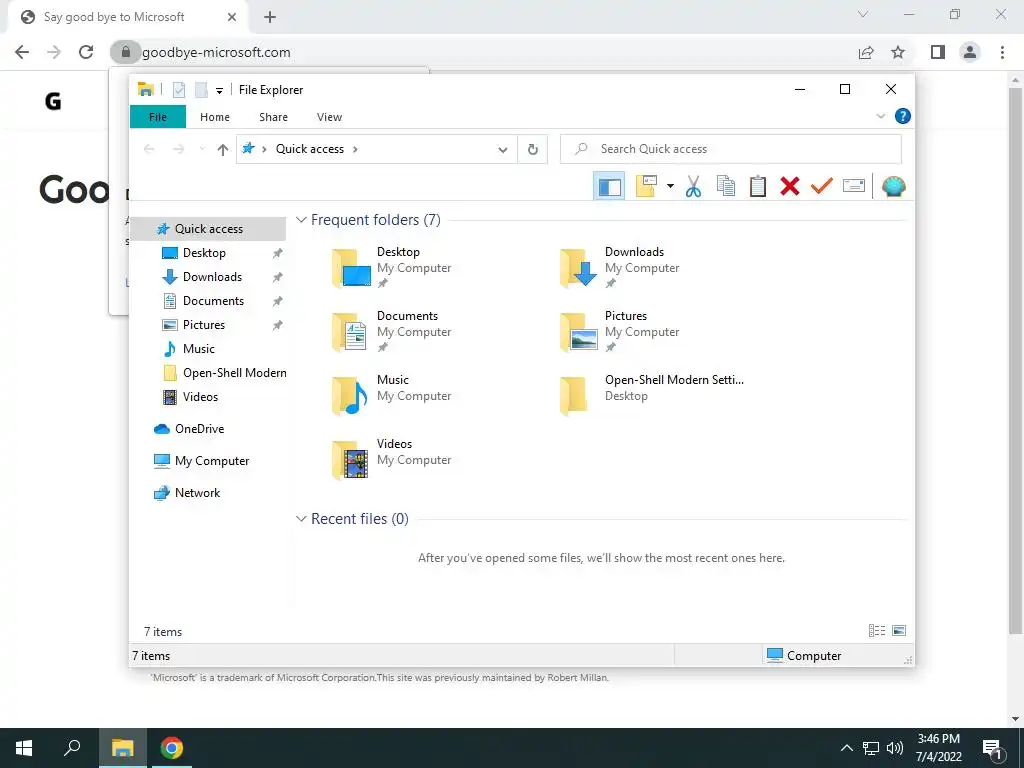Select Pictures in navigation pane
Screen dimensions: 1024x768
click(203, 325)
